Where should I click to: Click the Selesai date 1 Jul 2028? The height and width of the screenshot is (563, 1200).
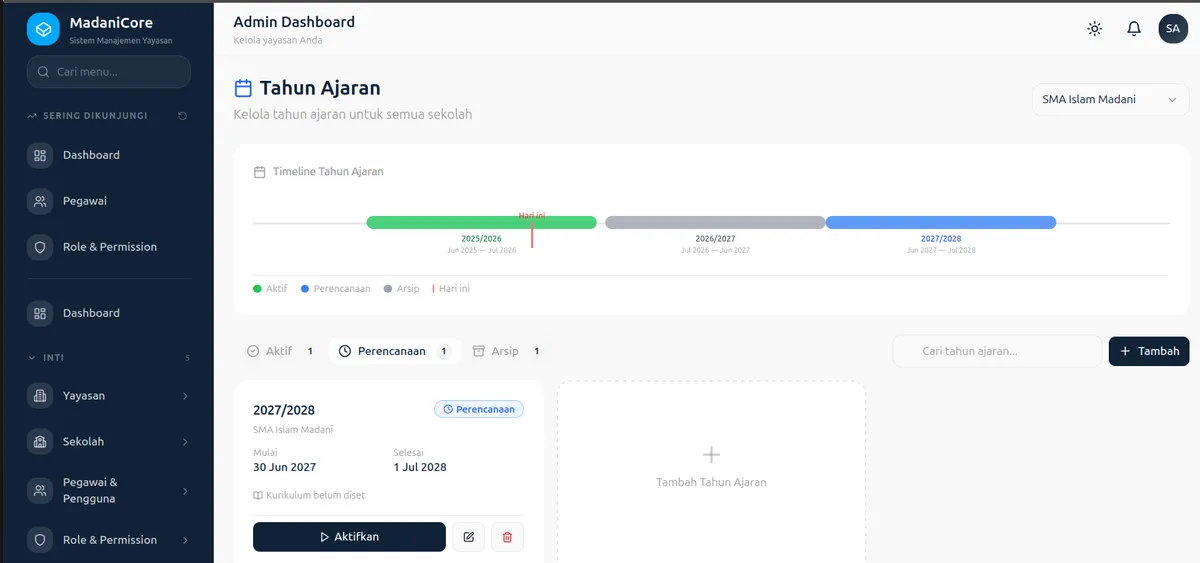pyautogui.click(x=420, y=467)
